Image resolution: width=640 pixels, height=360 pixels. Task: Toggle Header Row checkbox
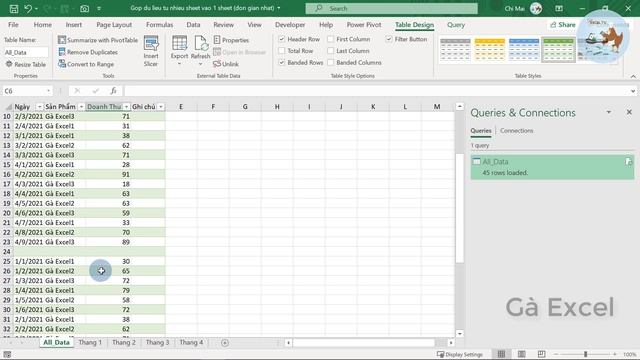282,39
